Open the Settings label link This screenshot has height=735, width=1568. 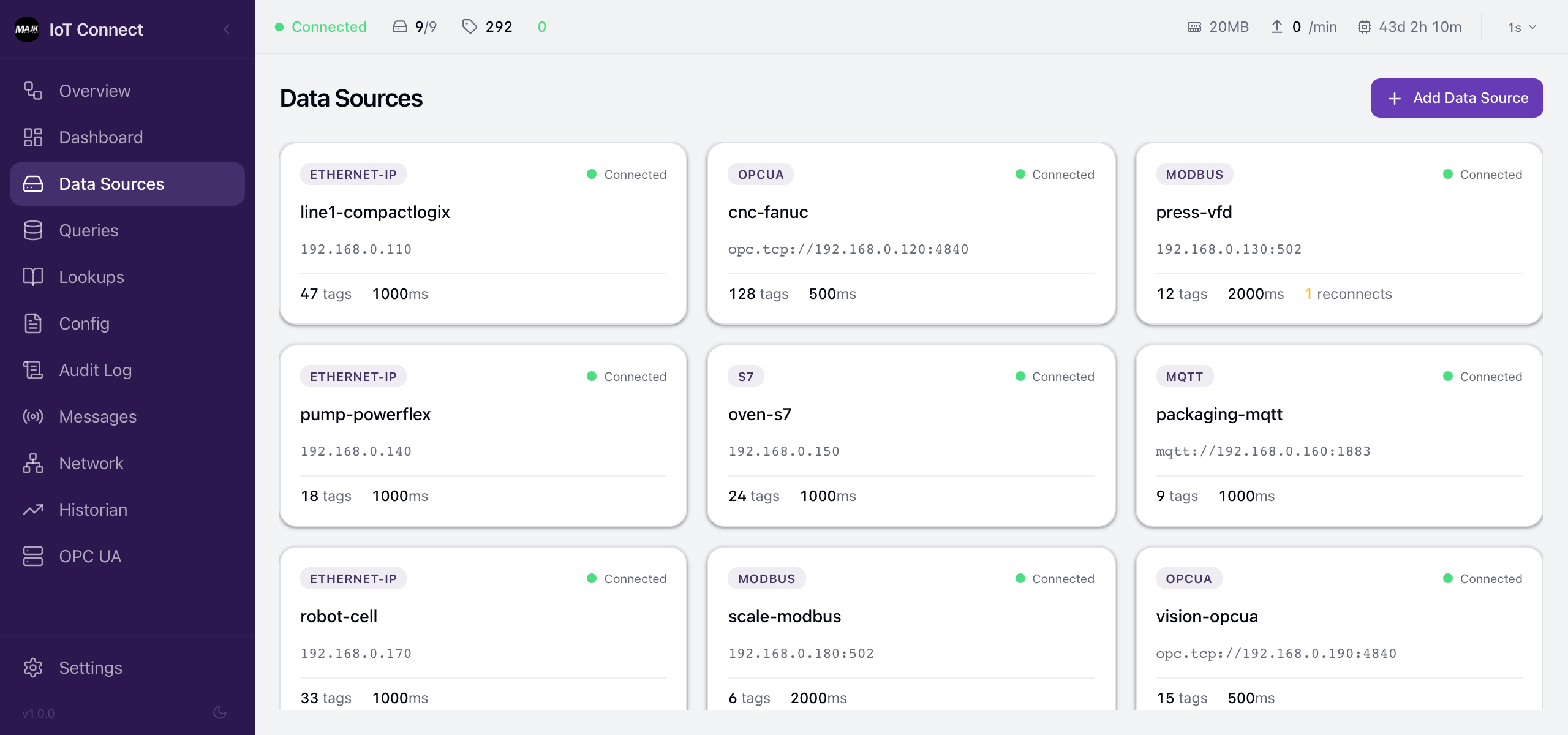click(x=91, y=668)
